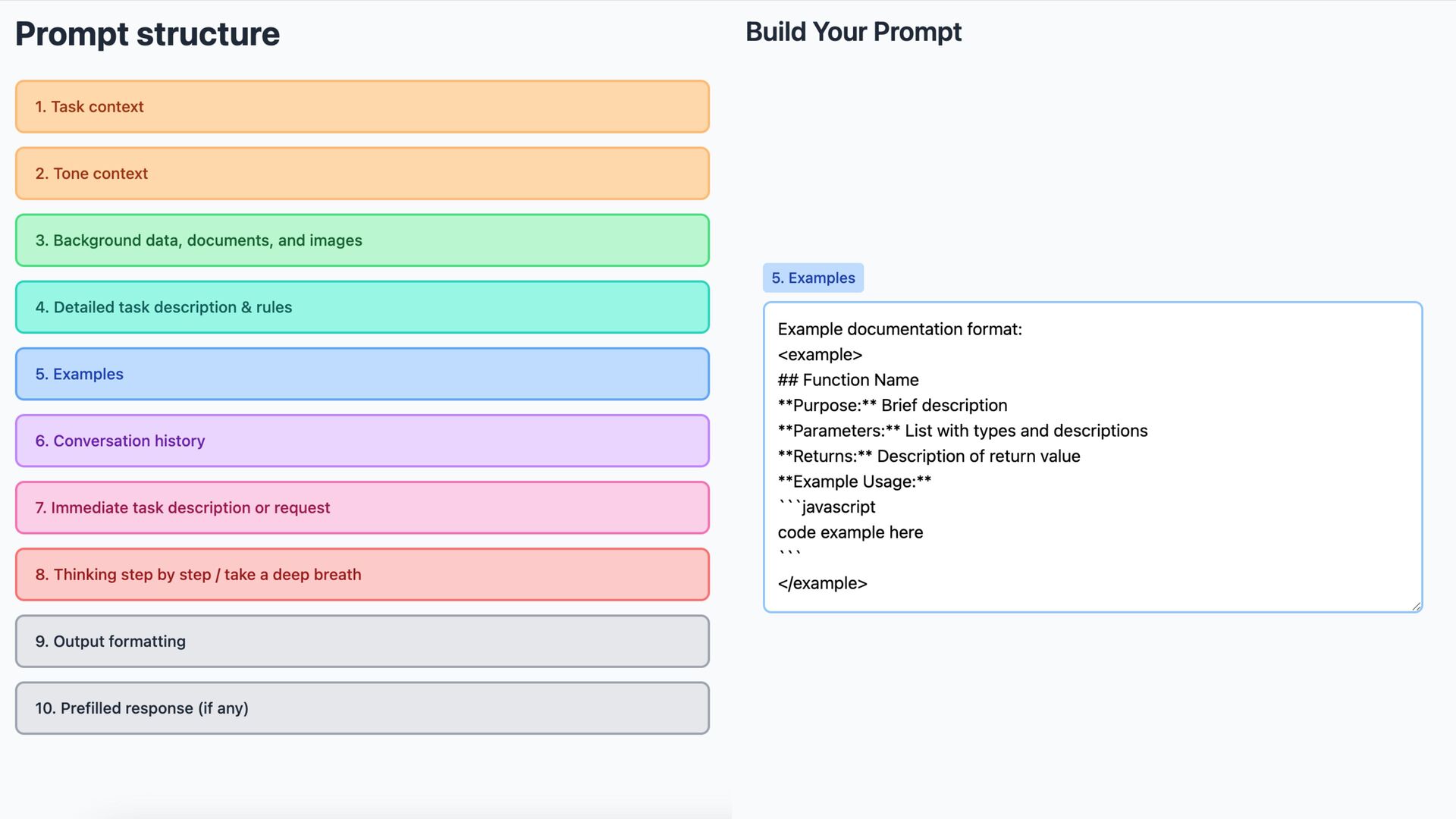Screen dimensions: 1456x819
Task: Click the "```javascript" line
Action: 827,507
